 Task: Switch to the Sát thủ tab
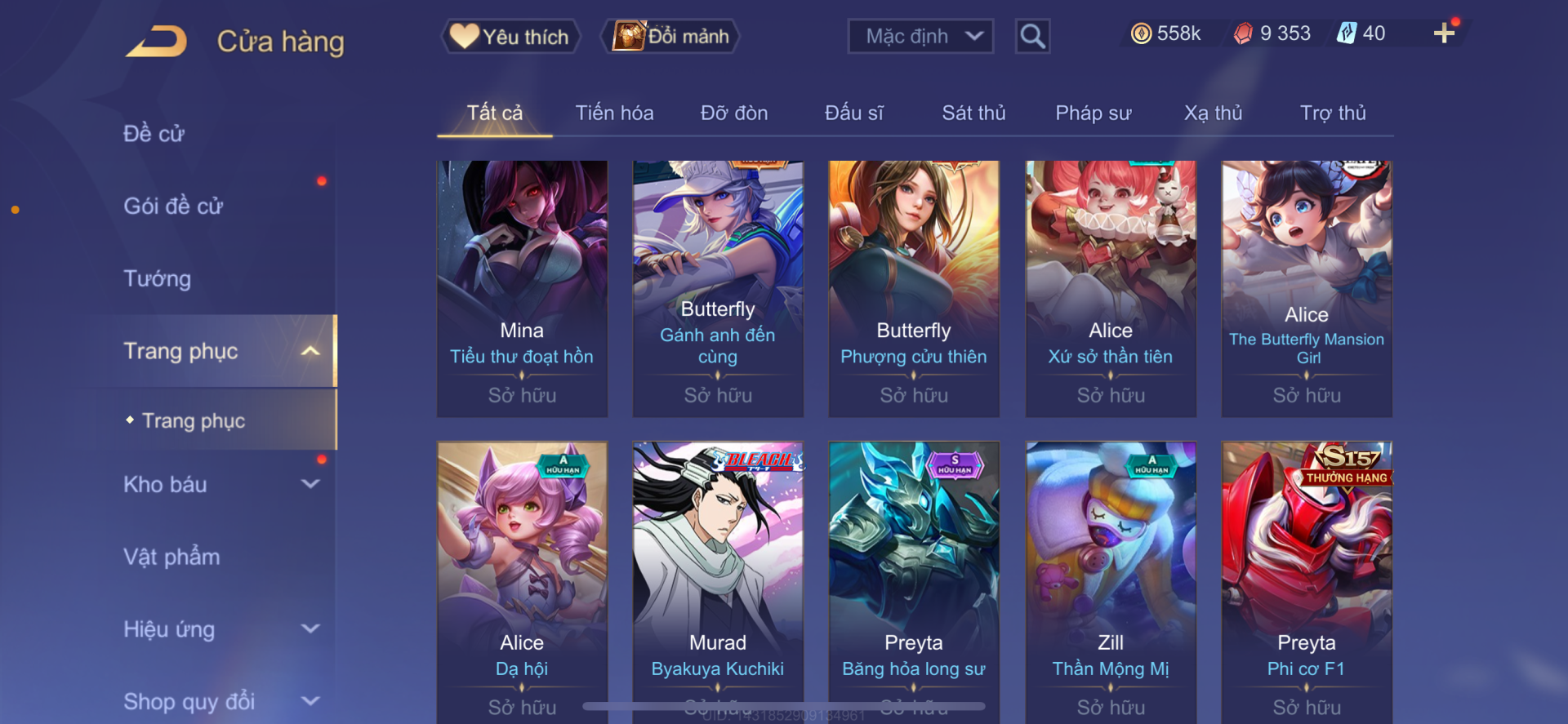tap(973, 113)
